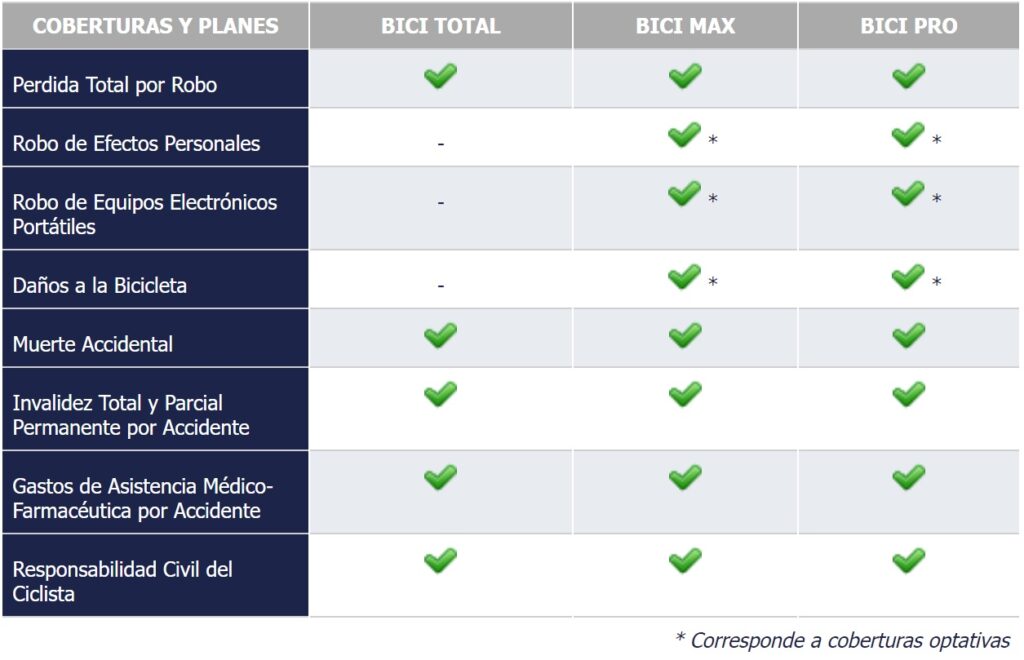
Task: Click BICI TOTAL checkmark for Responsabilidad Civil del Ciclista
Action: [440, 560]
